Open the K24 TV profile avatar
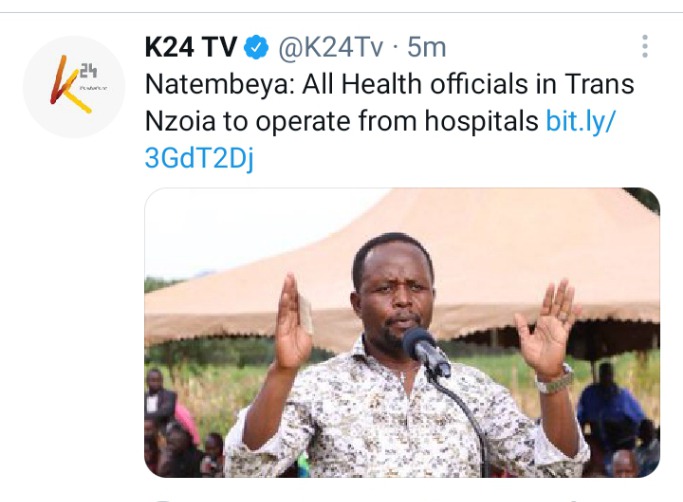The height and width of the screenshot is (502, 683). 74,87
